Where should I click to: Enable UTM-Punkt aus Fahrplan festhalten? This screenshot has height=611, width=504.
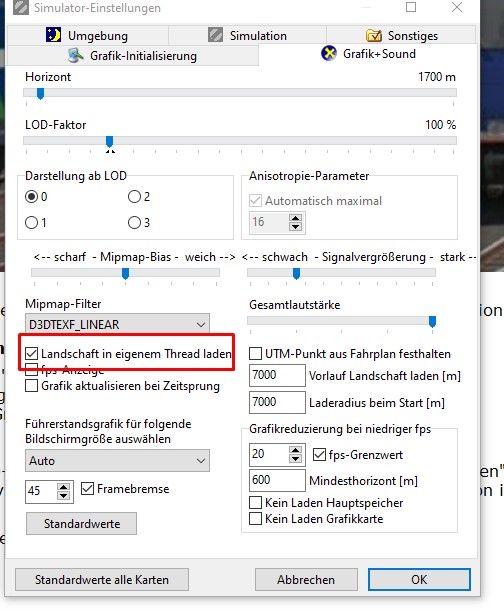point(255,353)
